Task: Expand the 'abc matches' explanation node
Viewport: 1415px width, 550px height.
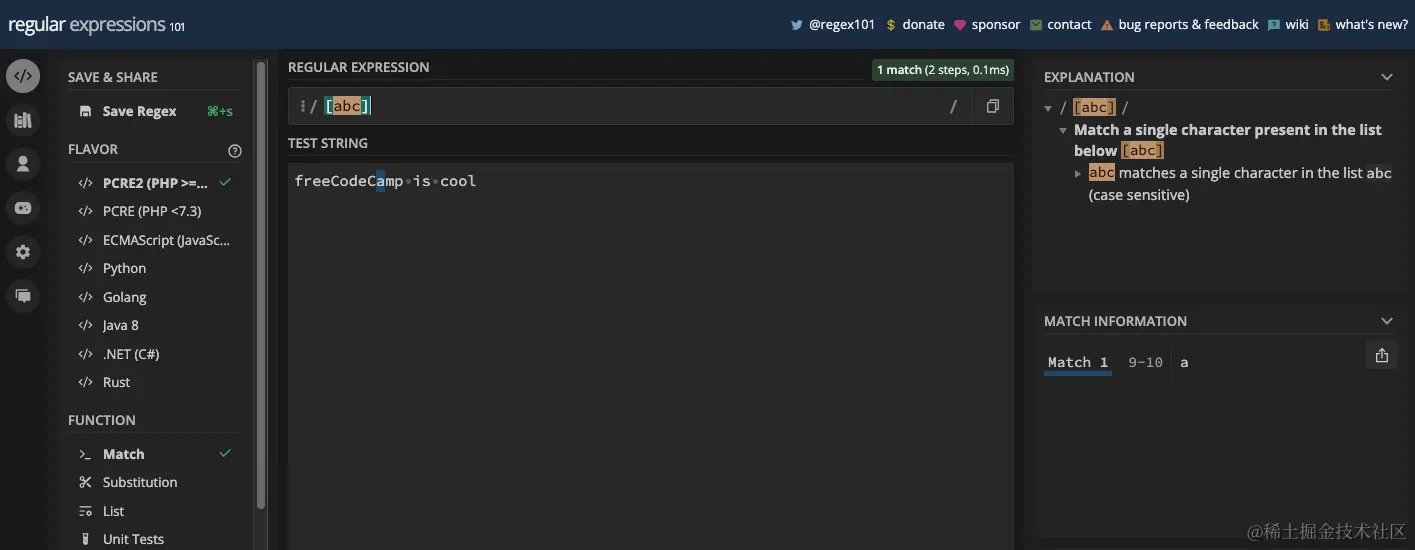Action: [1078, 173]
